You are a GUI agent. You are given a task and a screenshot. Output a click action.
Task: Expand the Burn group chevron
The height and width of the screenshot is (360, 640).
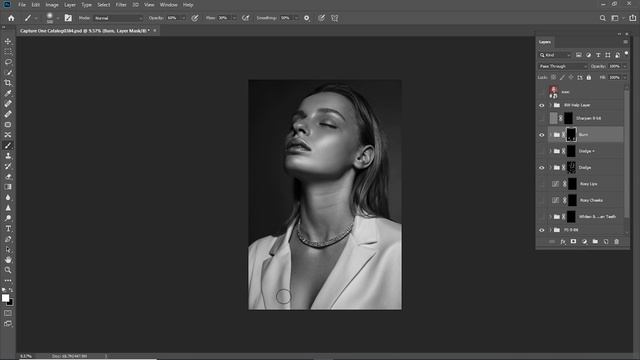point(550,135)
